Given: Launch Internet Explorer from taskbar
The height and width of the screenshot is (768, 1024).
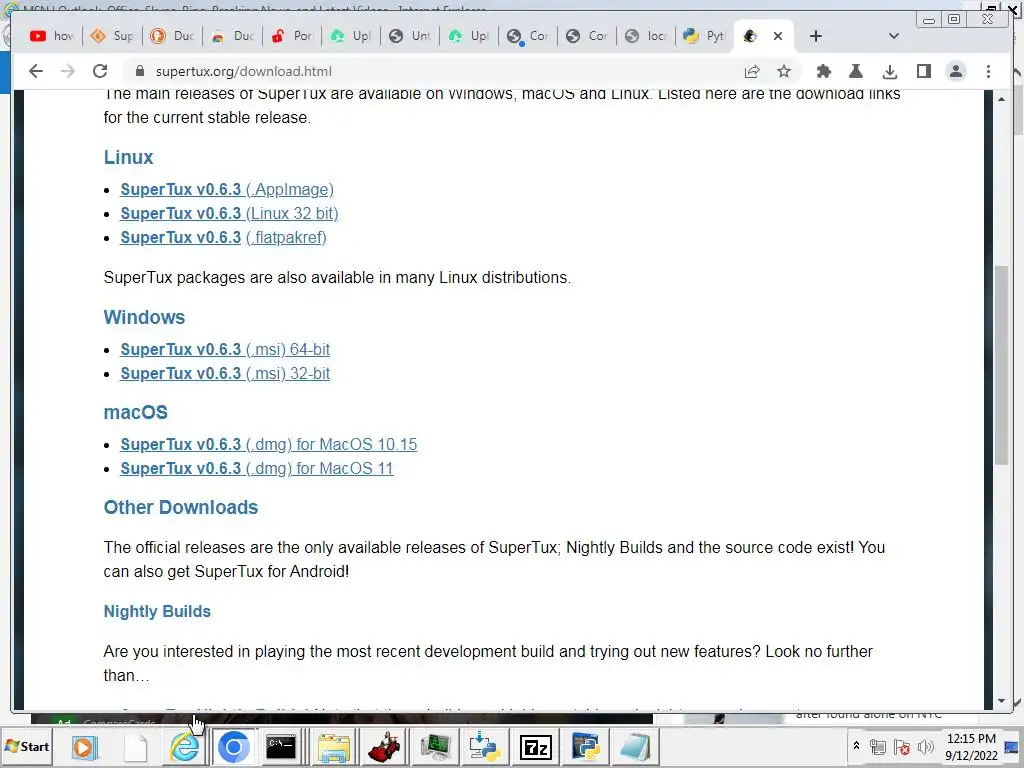Looking at the screenshot, I should [185, 746].
